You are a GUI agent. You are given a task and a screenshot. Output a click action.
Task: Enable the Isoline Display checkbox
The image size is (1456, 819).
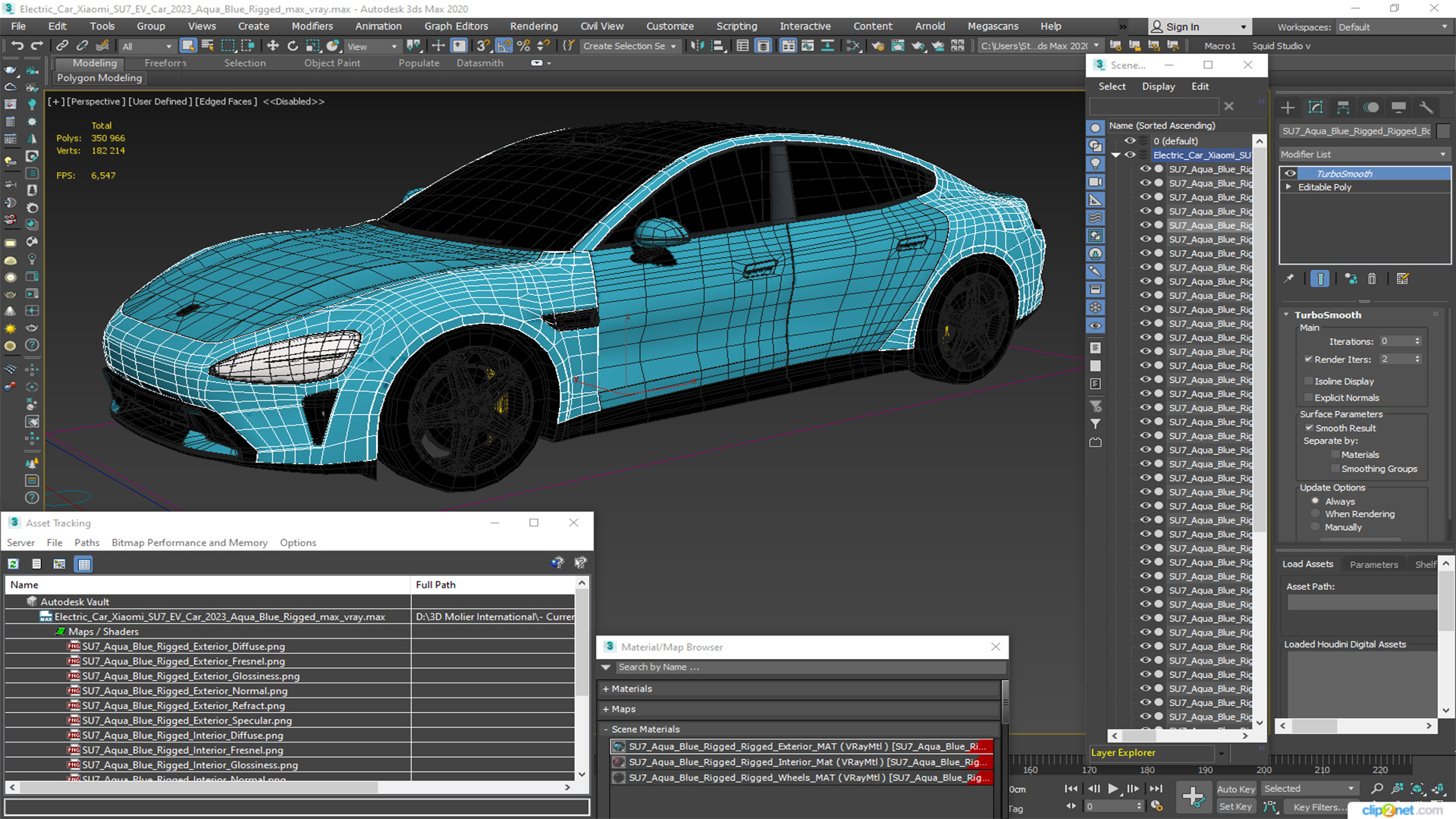click(x=1308, y=381)
